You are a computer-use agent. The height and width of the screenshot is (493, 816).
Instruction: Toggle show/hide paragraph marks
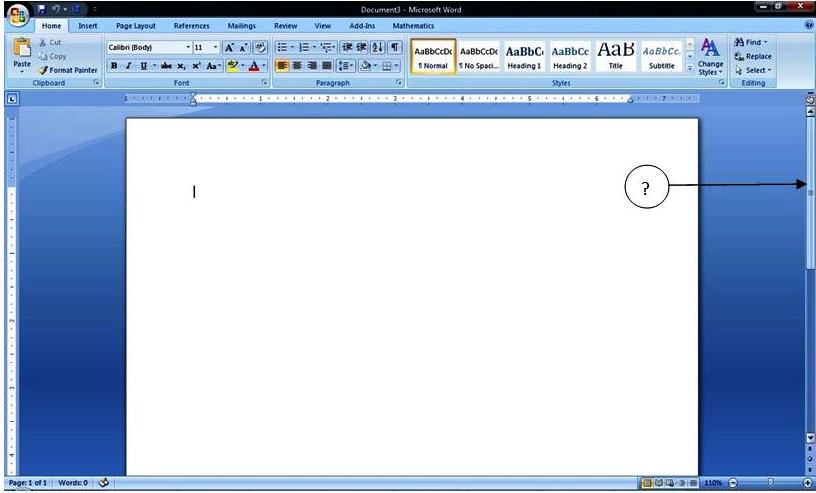pyautogui.click(x=395, y=48)
